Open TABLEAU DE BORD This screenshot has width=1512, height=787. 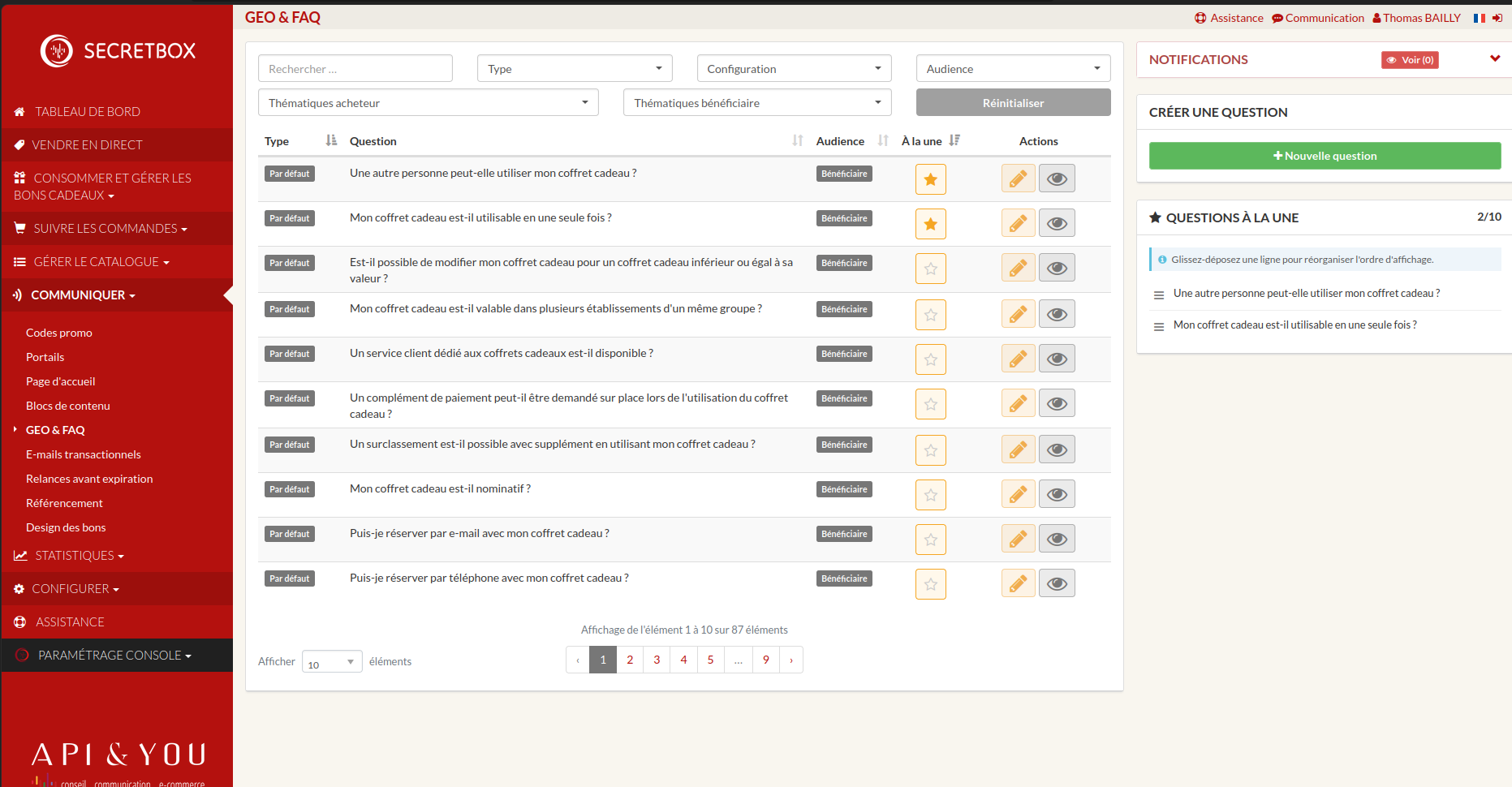[117, 112]
